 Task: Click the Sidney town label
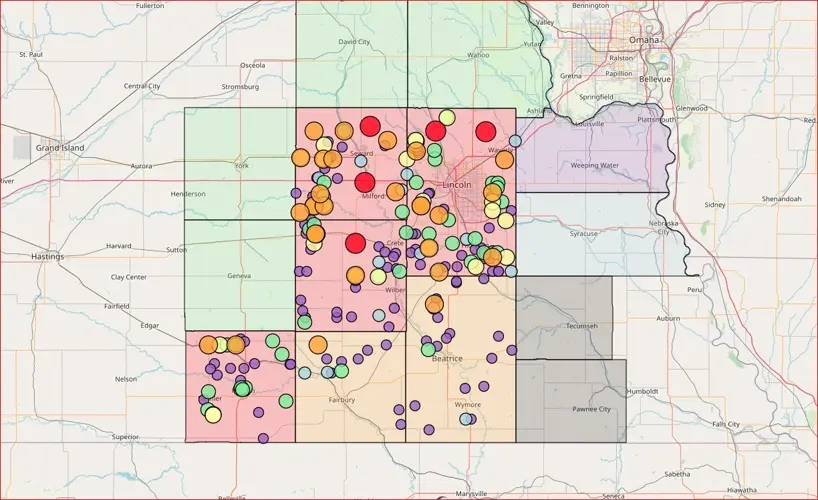(x=715, y=205)
